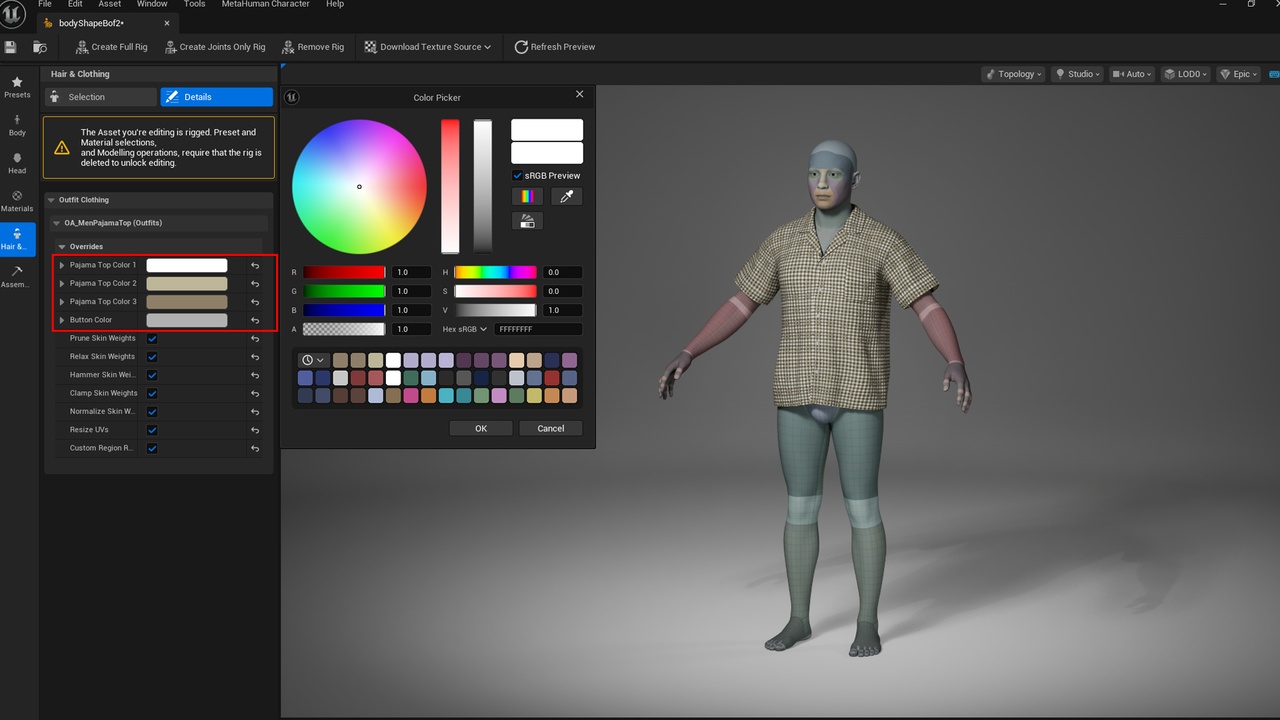Open the Head sidebar panel
The image size is (1280, 720).
coord(17,163)
